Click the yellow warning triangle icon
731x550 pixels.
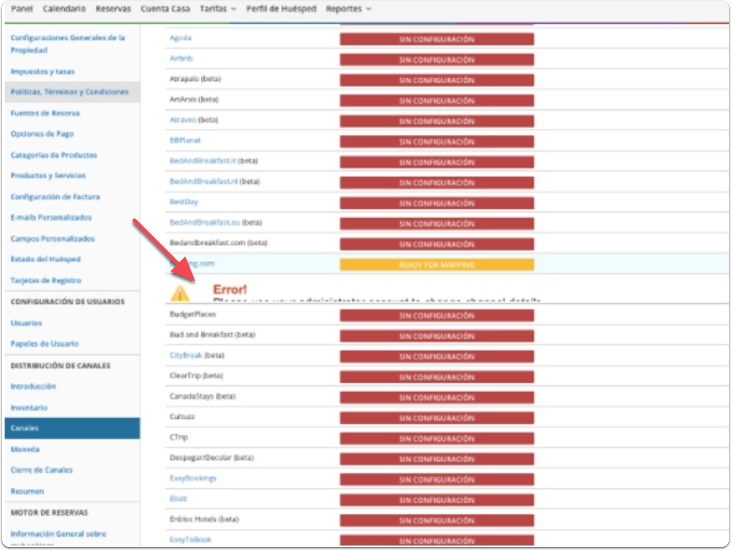coord(180,293)
